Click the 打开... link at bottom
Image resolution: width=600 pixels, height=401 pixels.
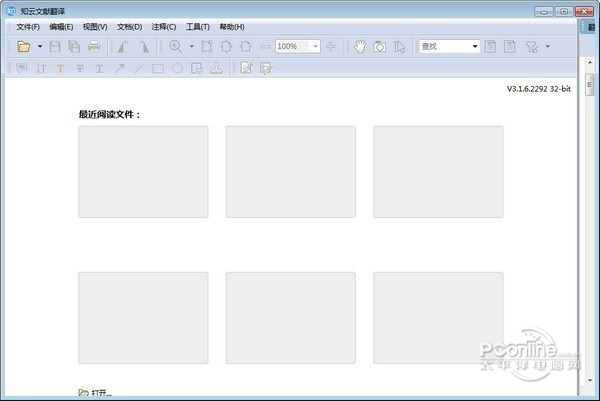tap(95, 393)
